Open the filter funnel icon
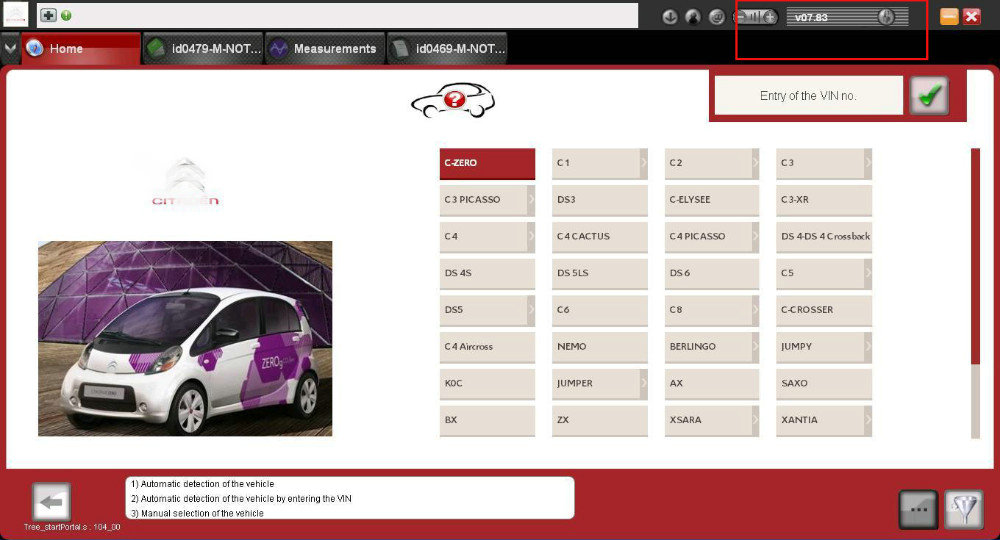The image size is (1000, 540). (x=964, y=509)
